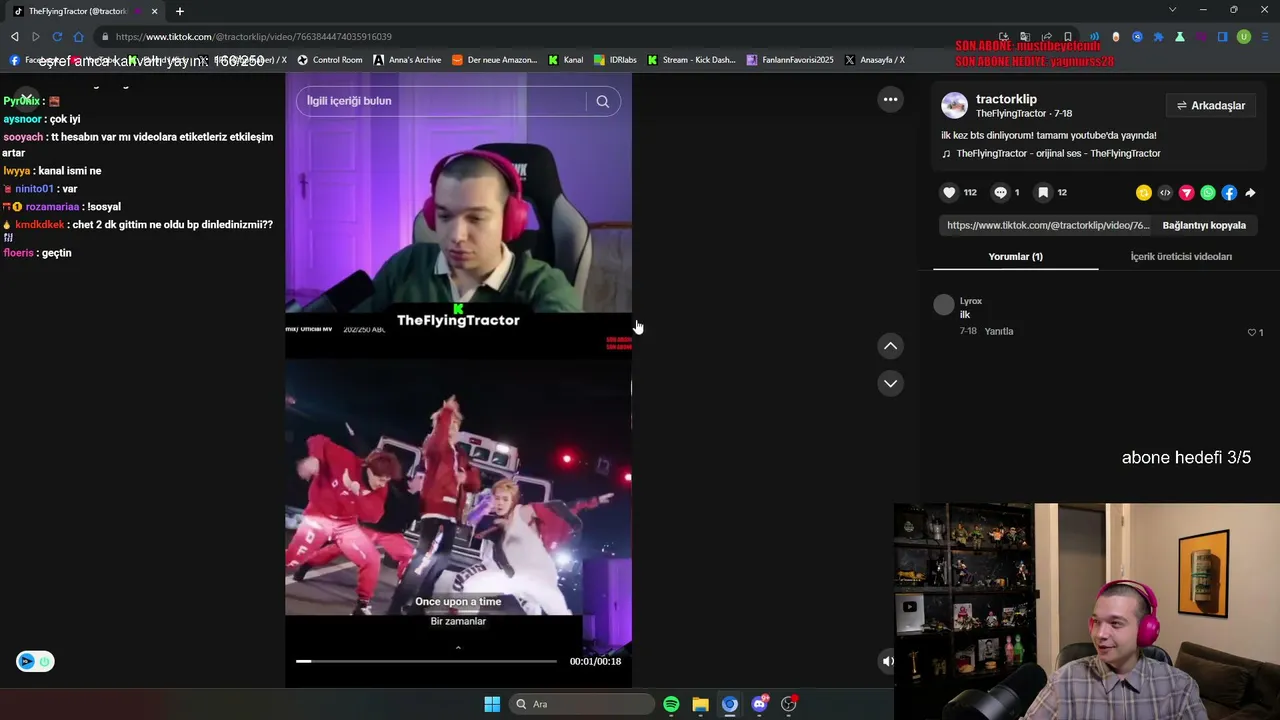Screen dimensions: 1280x720
Task: Open the Anna's Archive bookmark
Action: pyautogui.click(x=407, y=60)
